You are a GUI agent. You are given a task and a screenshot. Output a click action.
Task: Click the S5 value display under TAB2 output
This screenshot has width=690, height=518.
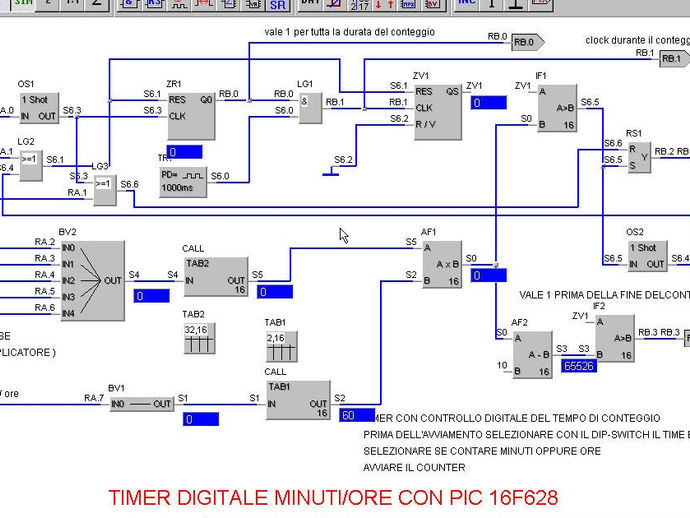pos(275,292)
